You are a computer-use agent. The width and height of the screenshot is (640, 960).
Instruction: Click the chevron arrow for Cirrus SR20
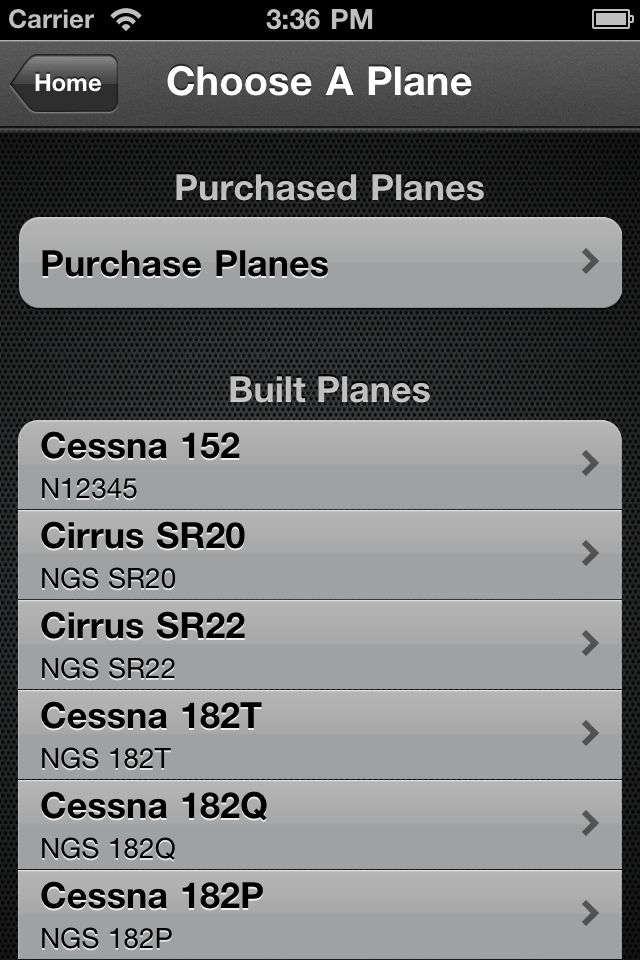point(590,553)
